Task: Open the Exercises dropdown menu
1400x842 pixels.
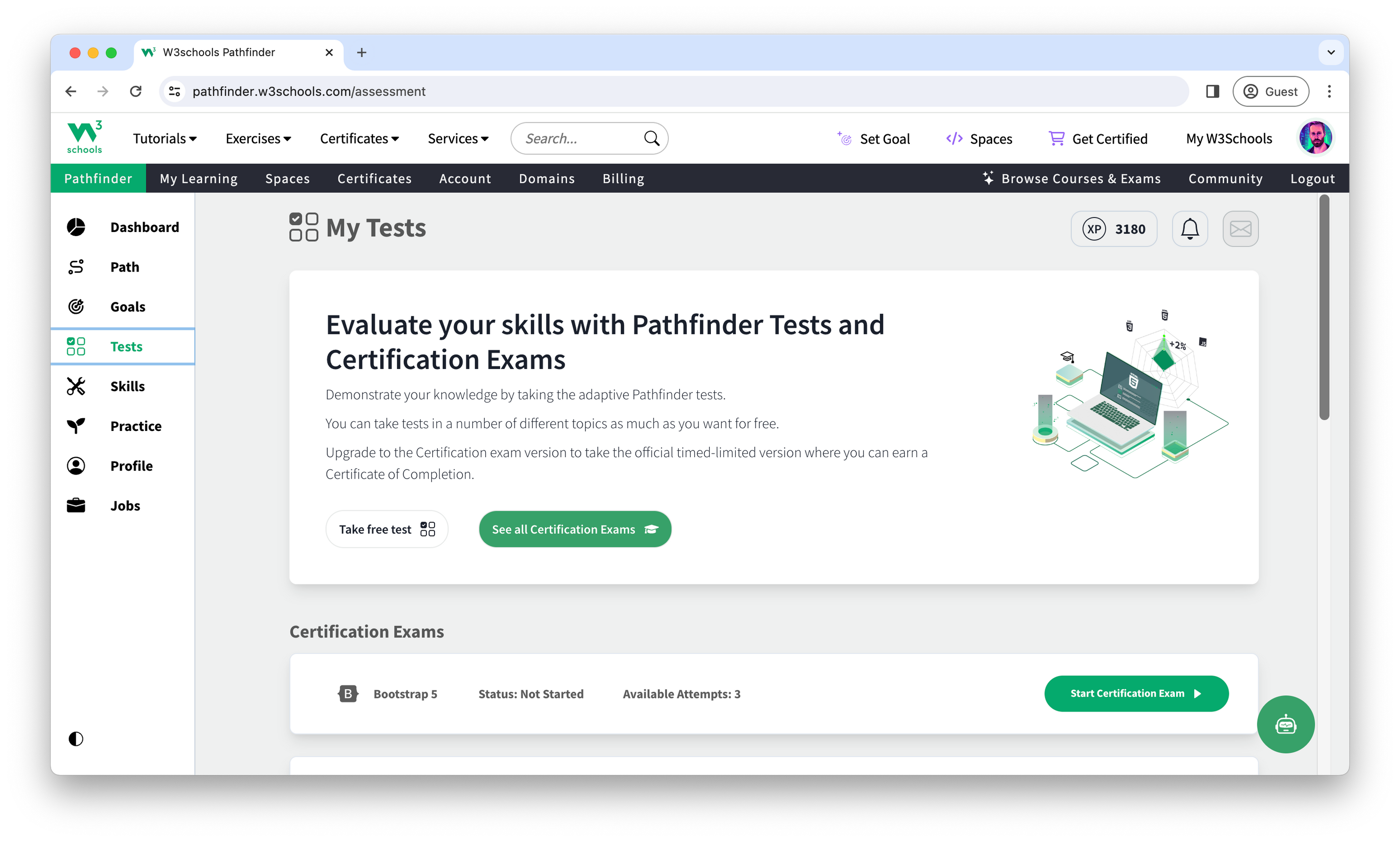Action: tap(257, 138)
